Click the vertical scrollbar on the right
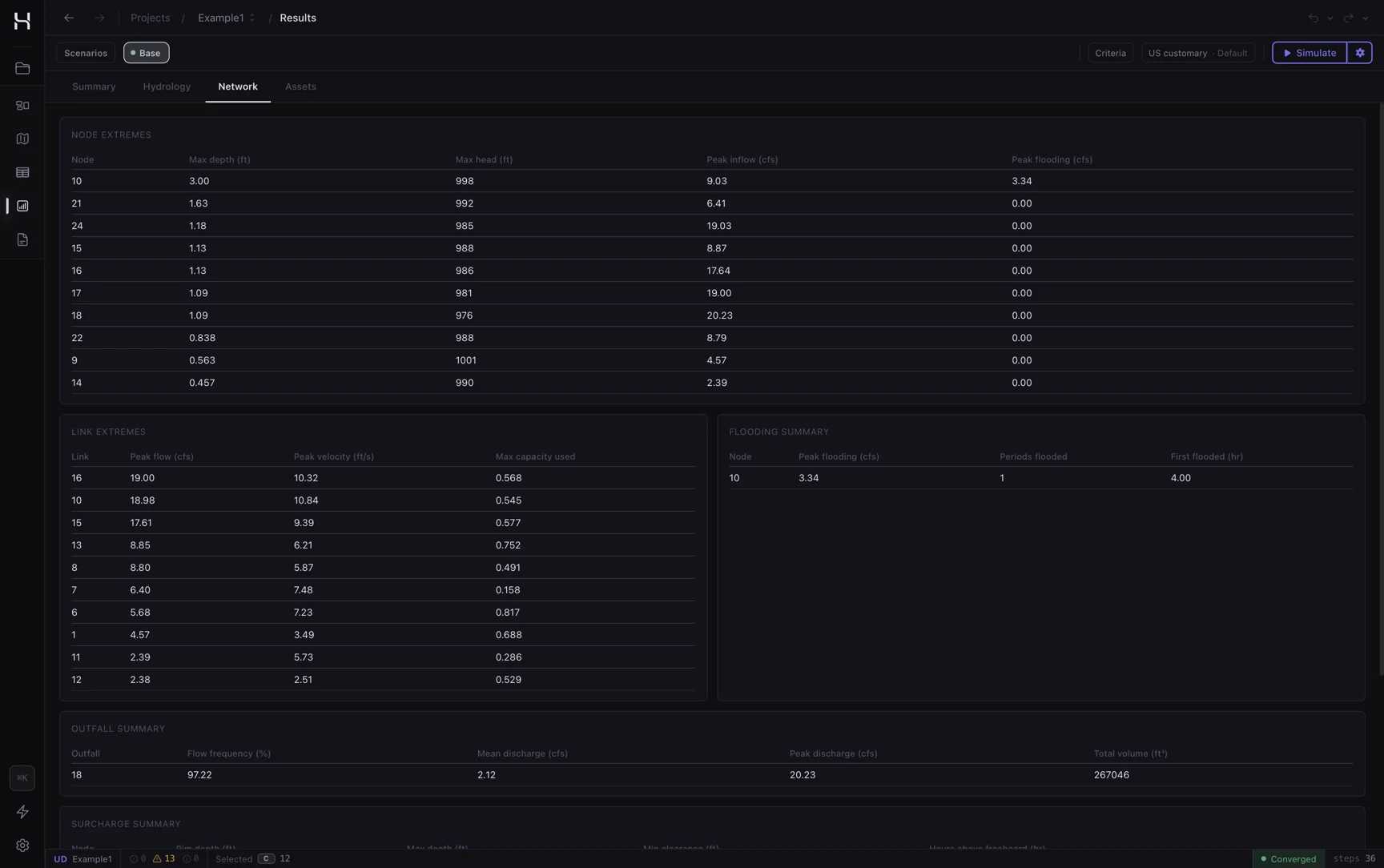Viewport: 1384px width, 868px height. tap(1381, 389)
